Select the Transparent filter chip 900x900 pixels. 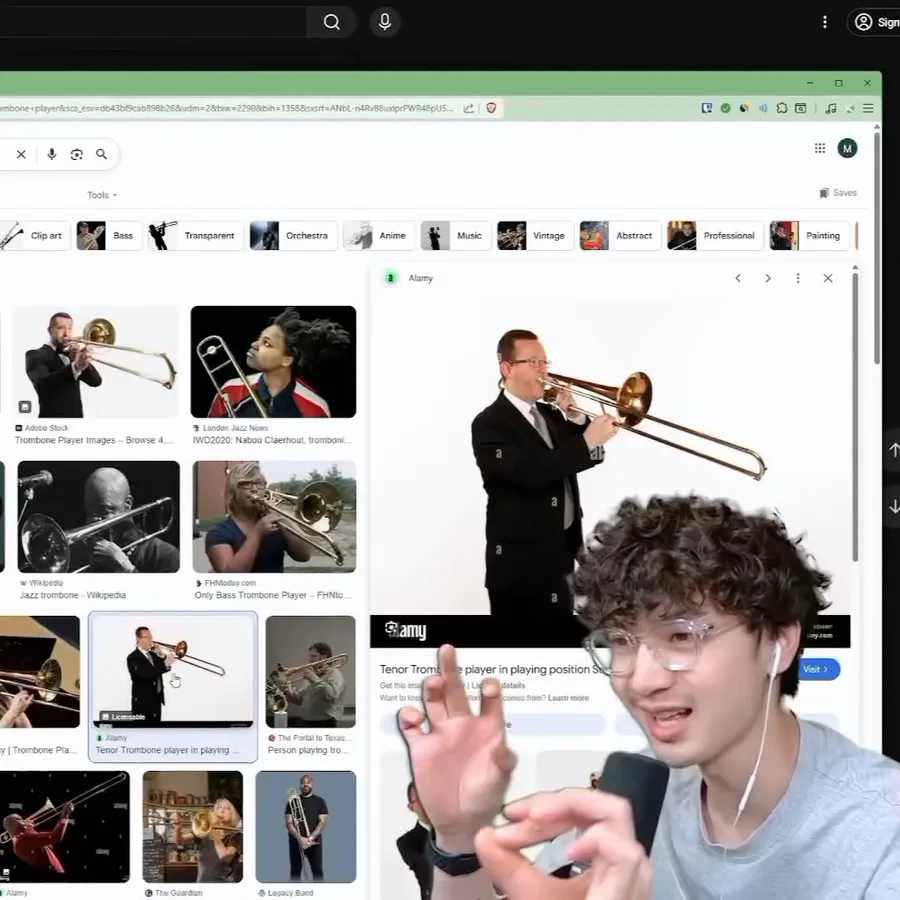196,235
